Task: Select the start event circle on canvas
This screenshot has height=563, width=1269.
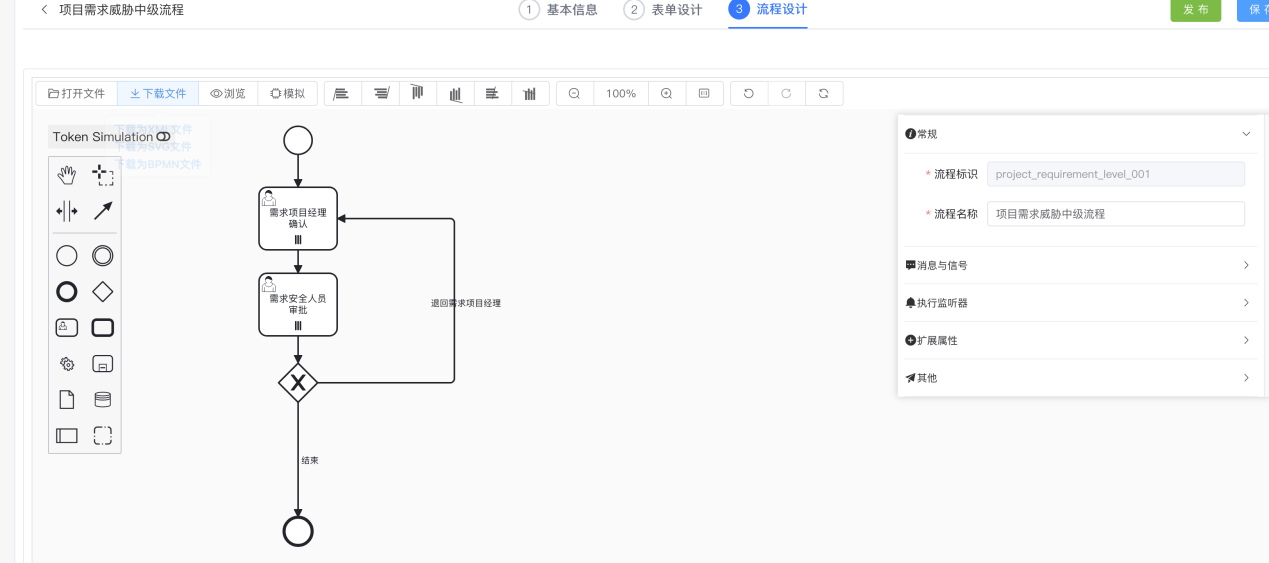Action: [298, 140]
